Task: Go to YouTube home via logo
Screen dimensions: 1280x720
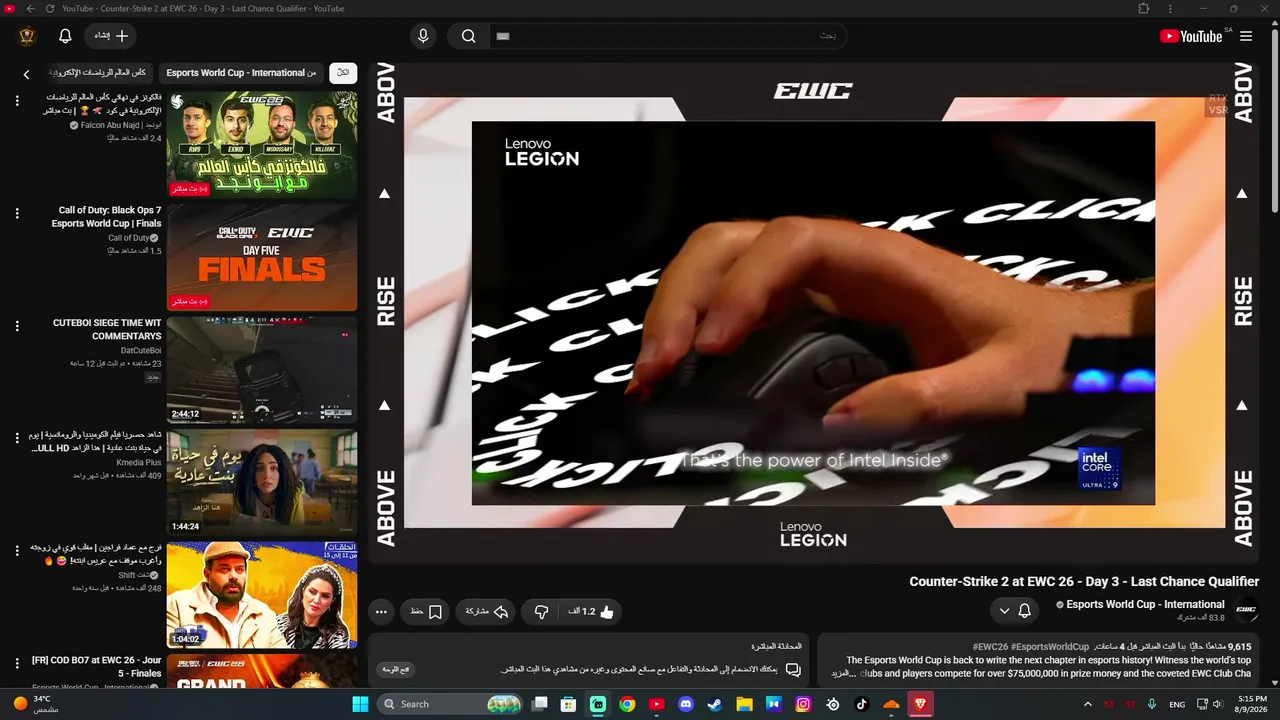Action: click(1191, 36)
